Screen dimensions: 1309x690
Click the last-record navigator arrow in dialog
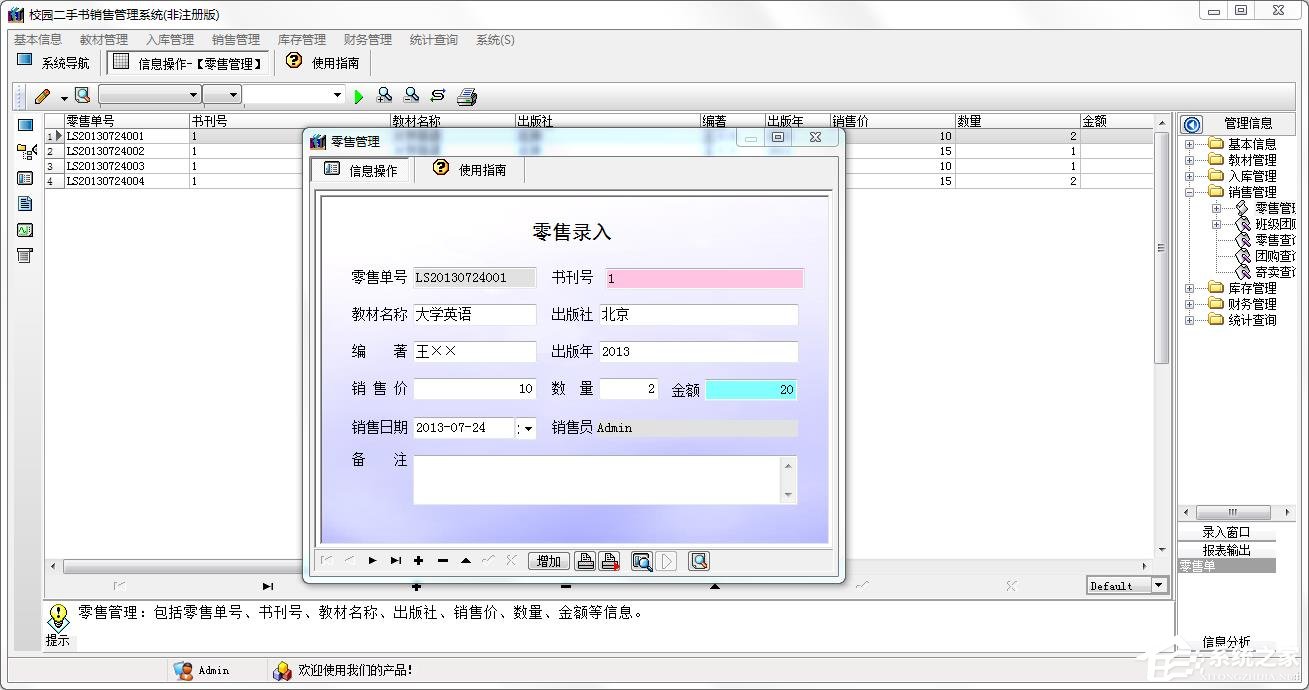click(396, 561)
